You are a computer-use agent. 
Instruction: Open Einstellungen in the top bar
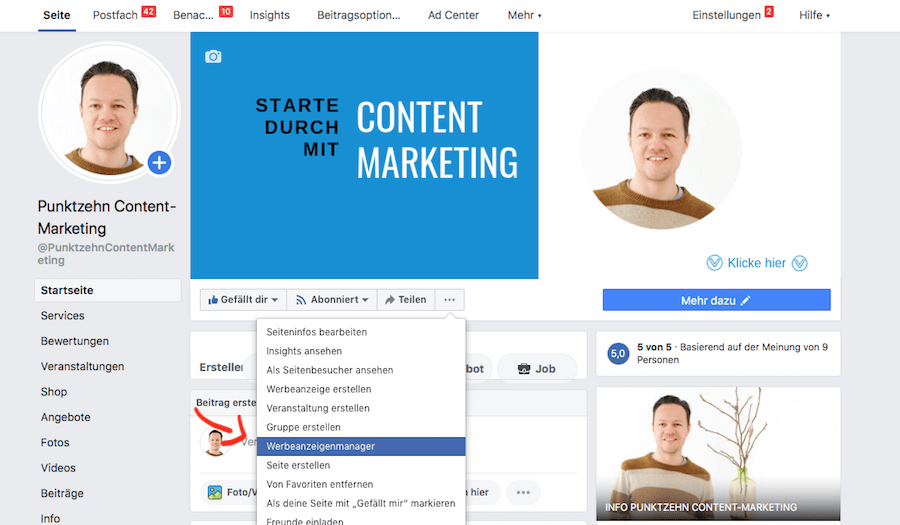[x=726, y=15]
